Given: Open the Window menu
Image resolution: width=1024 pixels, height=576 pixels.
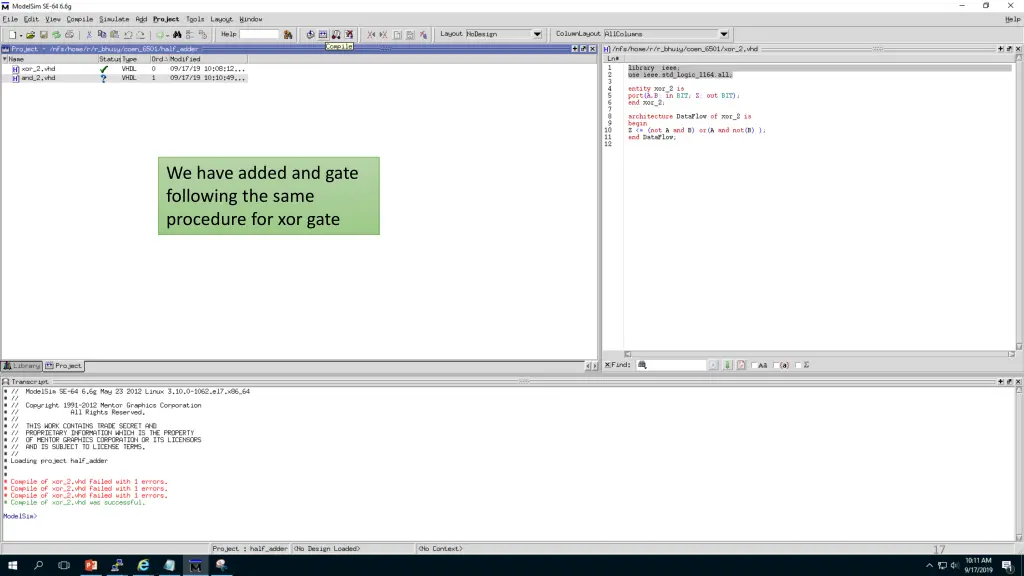Looking at the screenshot, I should point(250,20).
